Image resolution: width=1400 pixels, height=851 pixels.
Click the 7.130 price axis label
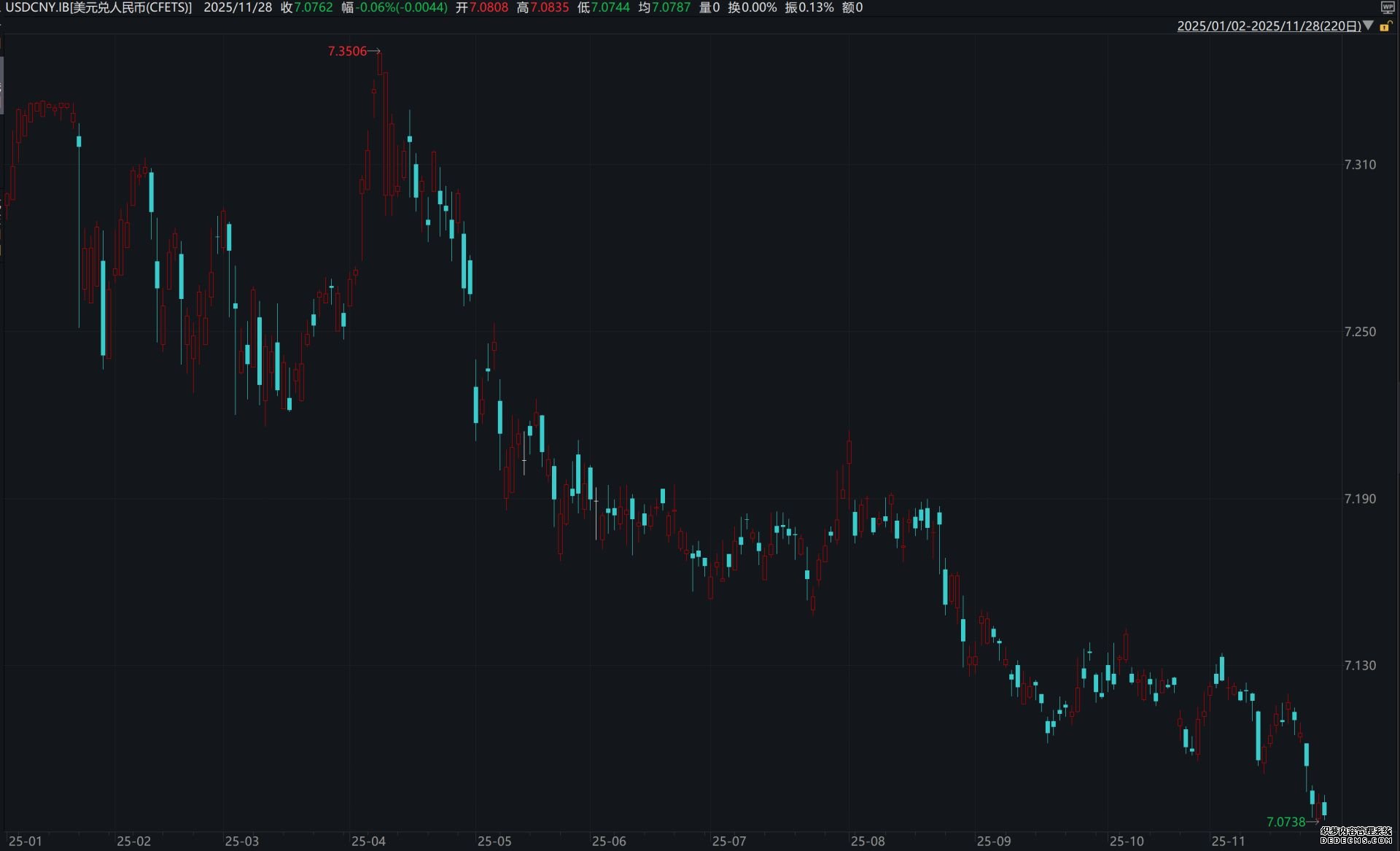pos(1360,666)
